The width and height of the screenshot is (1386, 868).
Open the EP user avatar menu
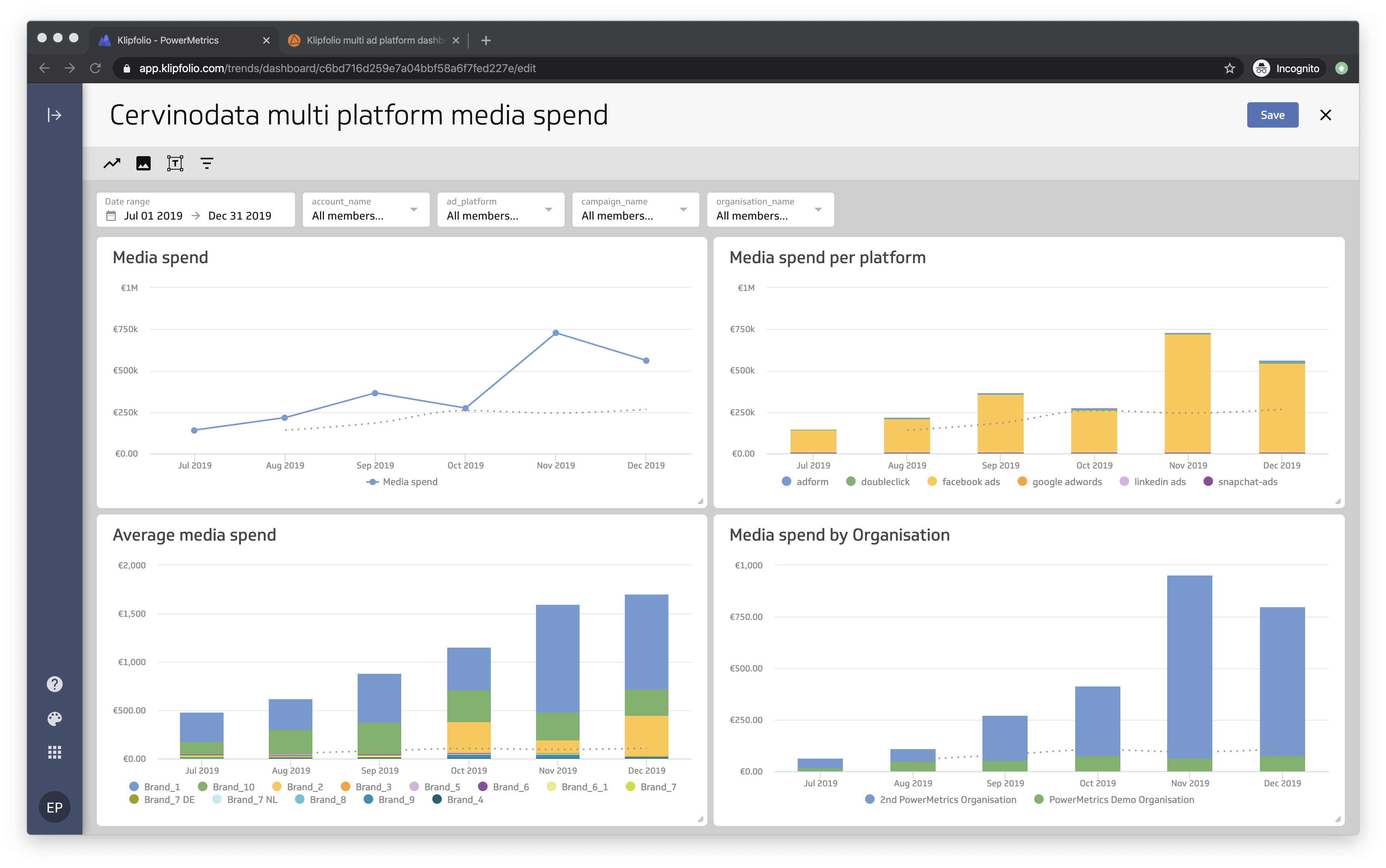click(x=55, y=807)
